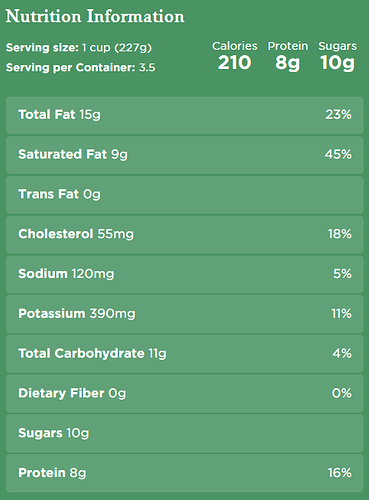Screen dimensions: 369x500
Task: Click the Calories 210 summary
Action: [235, 56]
